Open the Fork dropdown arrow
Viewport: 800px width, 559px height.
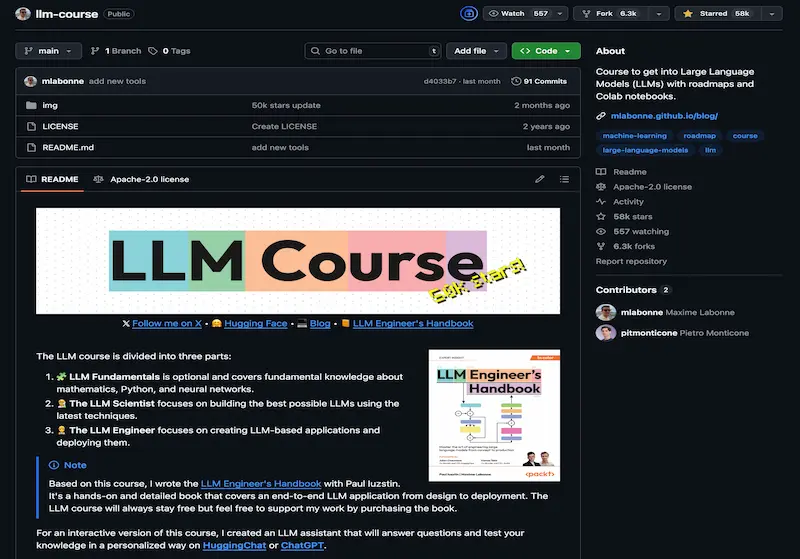pos(659,14)
